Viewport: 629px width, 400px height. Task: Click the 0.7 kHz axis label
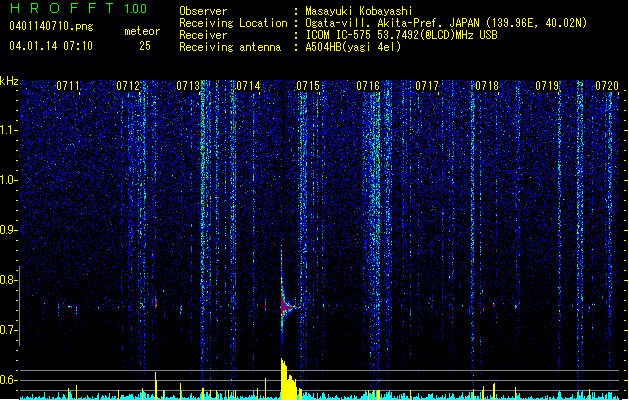(x=9, y=330)
